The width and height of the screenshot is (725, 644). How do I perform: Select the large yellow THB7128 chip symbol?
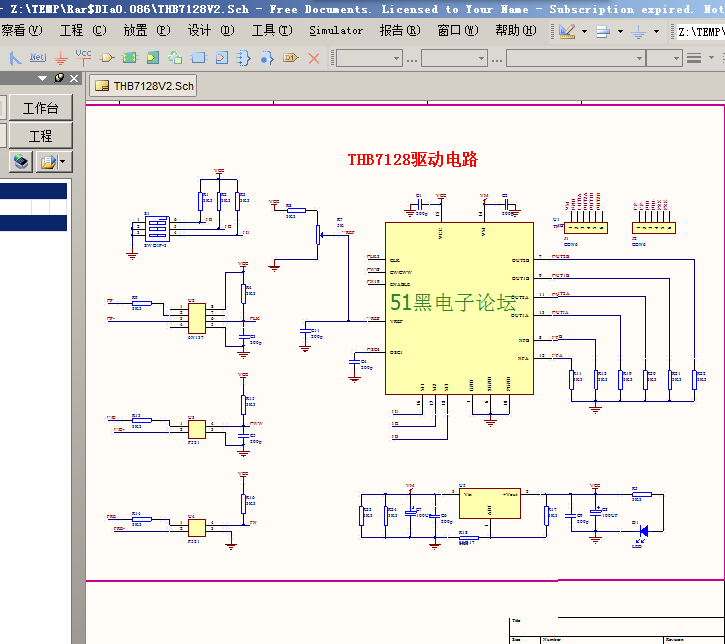[x=460, y=308]
